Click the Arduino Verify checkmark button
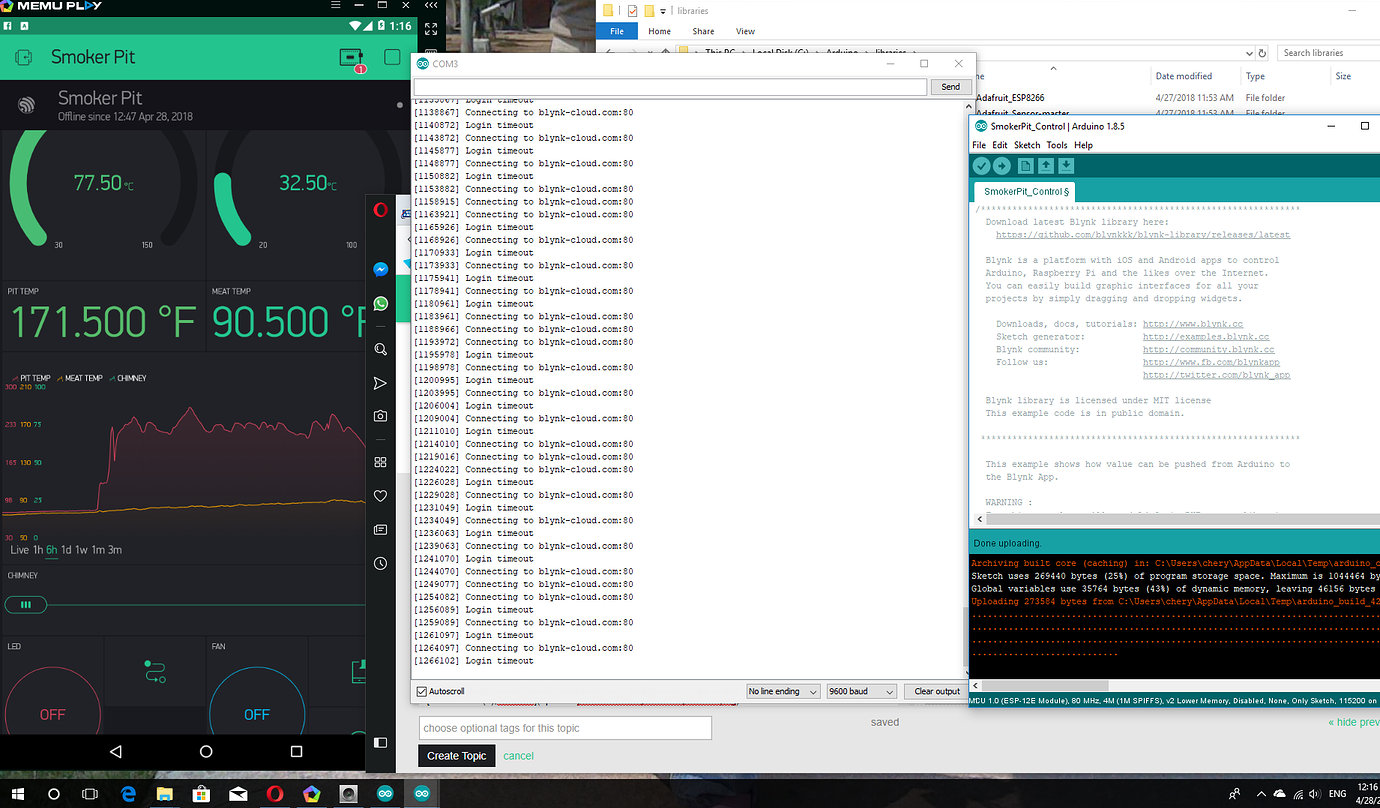This screenshot has height=808, width=1380. point(981,166)
